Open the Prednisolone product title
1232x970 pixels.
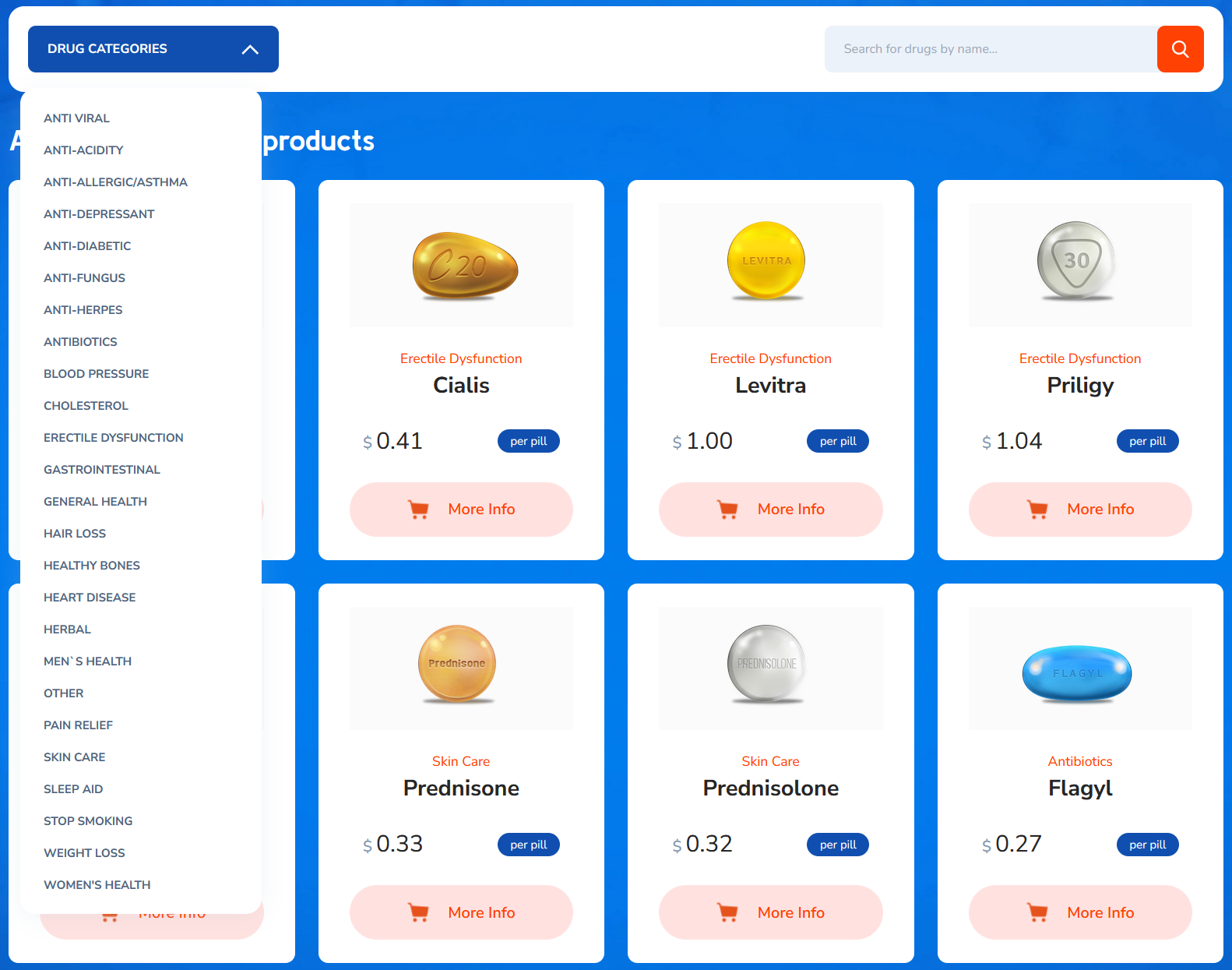(770, 788)
